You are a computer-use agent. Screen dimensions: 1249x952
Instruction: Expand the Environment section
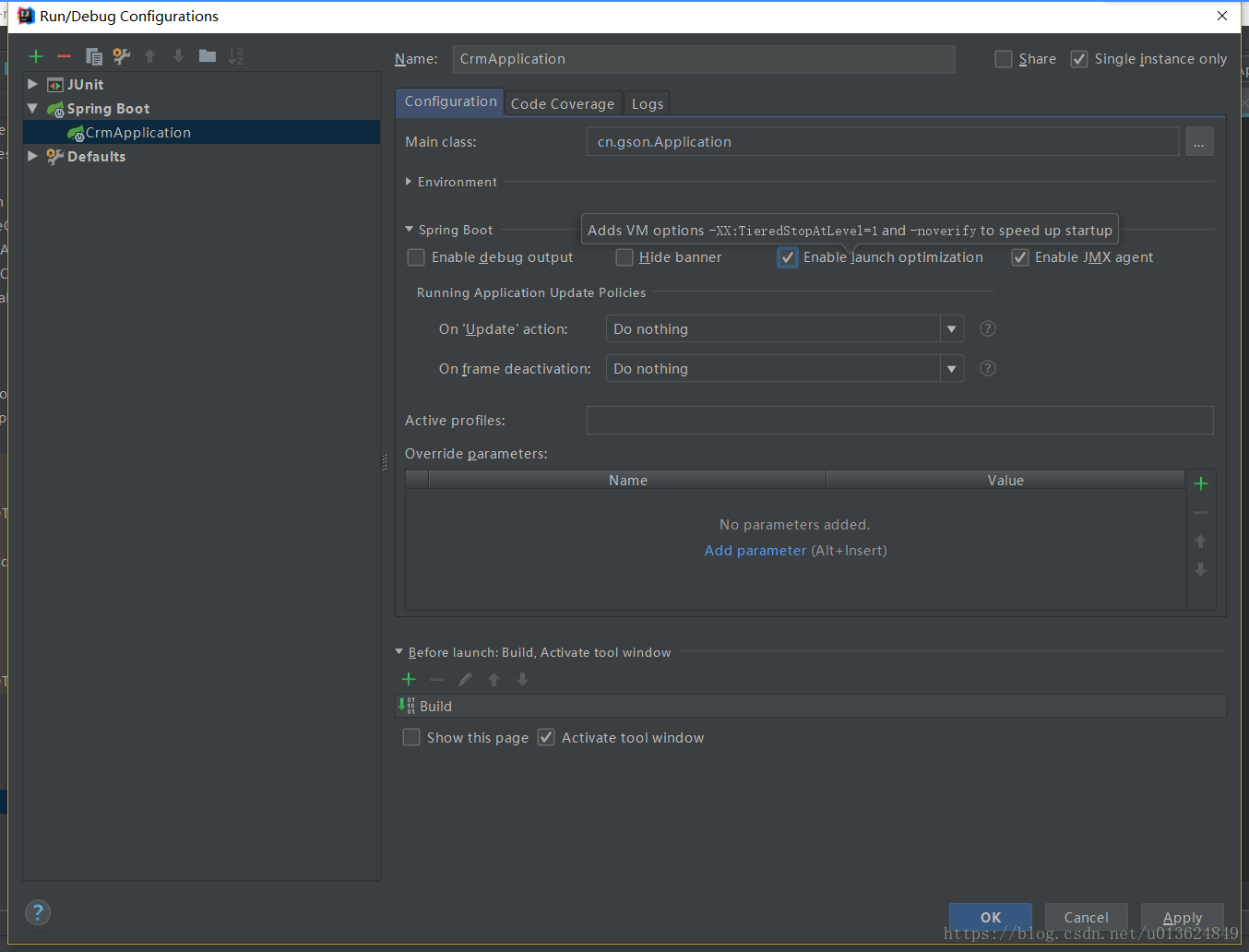(x=409, y=182)
